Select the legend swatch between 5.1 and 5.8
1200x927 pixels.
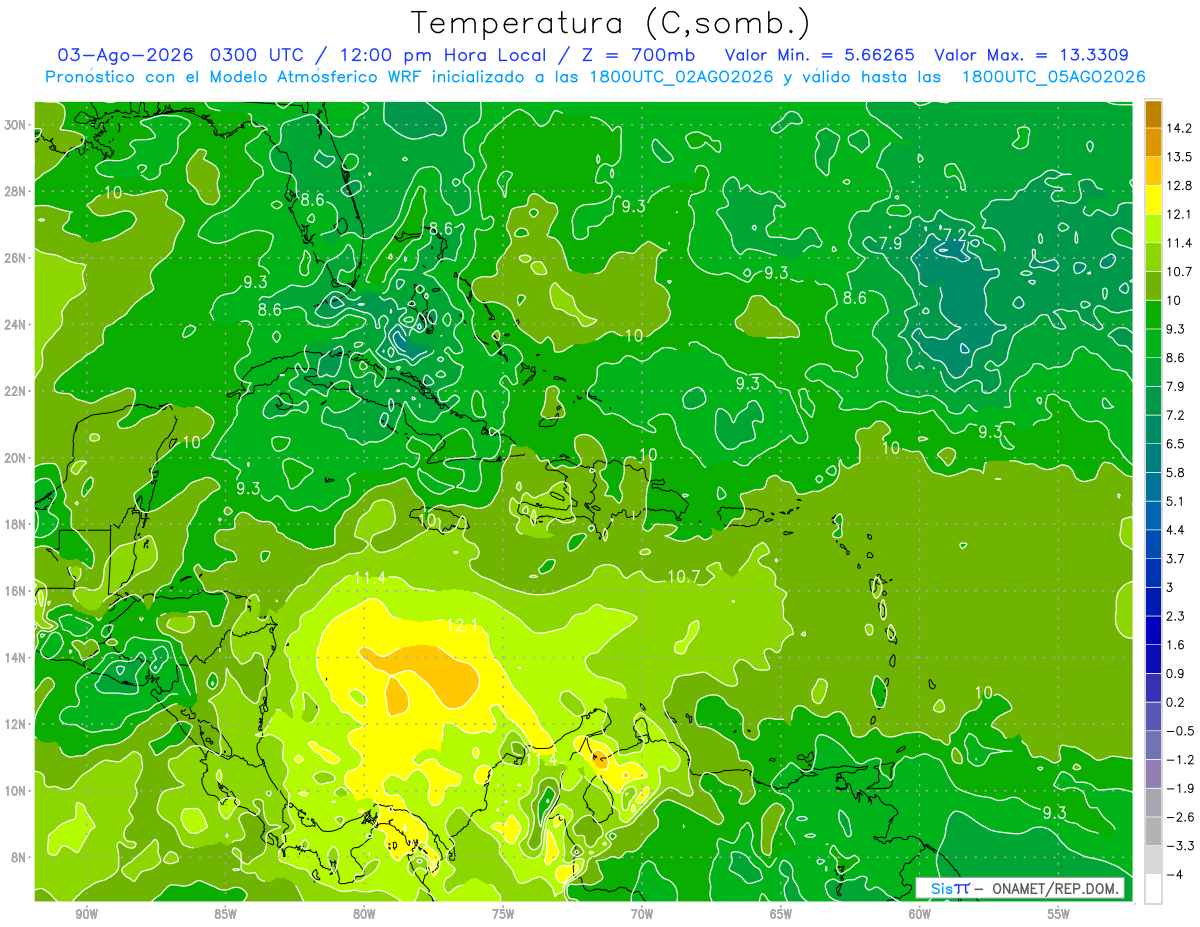pos(1153,487)
